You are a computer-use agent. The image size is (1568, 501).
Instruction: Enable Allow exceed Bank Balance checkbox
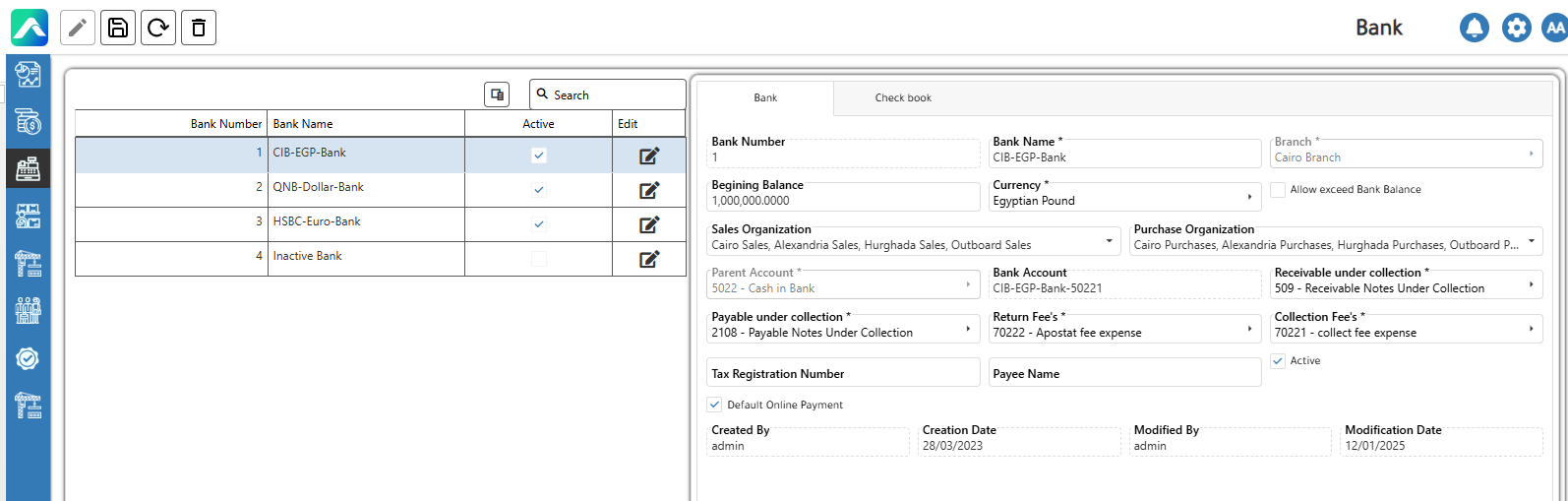pyautogui.click(x=1278, y=190)
